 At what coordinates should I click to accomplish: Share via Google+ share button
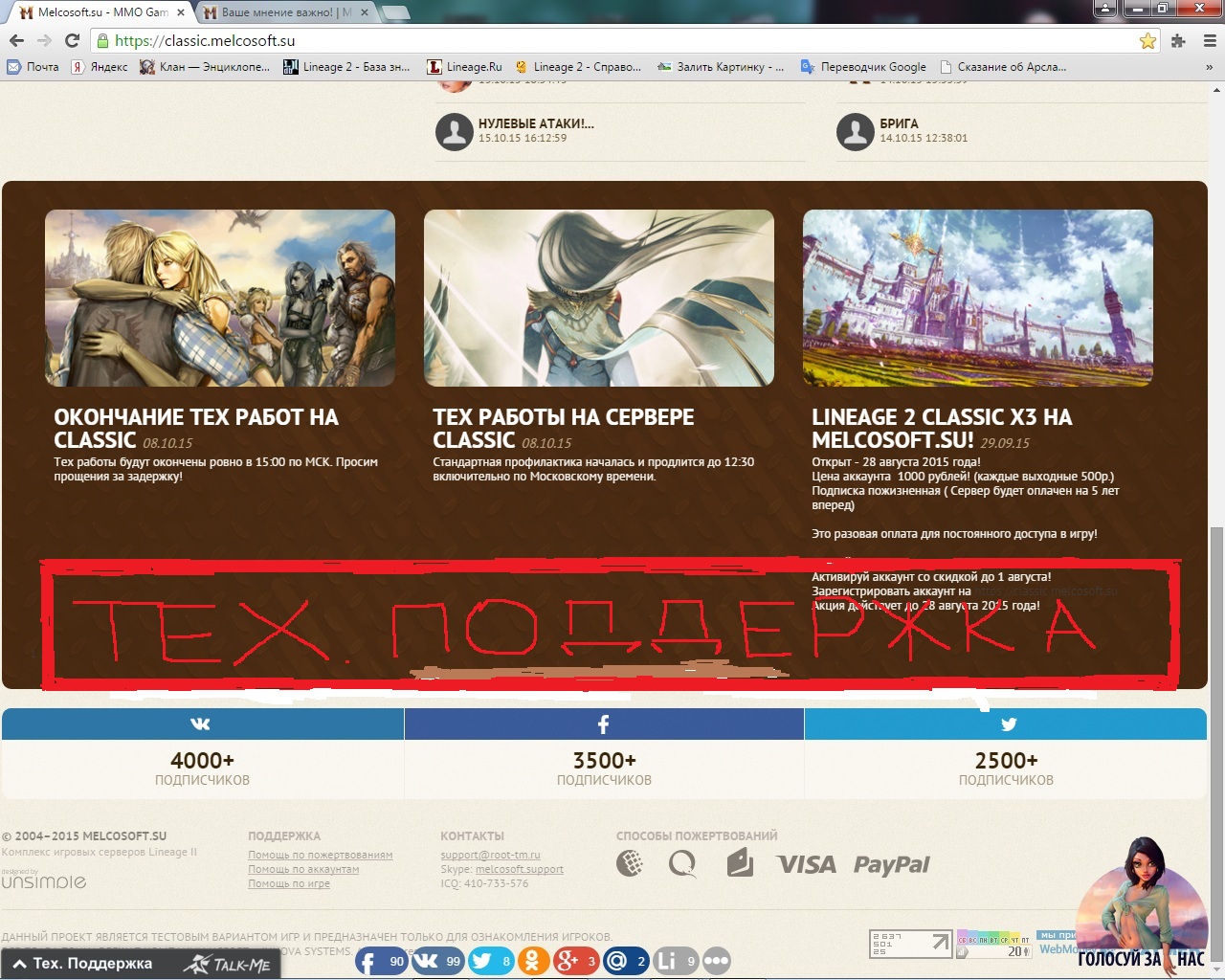(x=576, y=961)
